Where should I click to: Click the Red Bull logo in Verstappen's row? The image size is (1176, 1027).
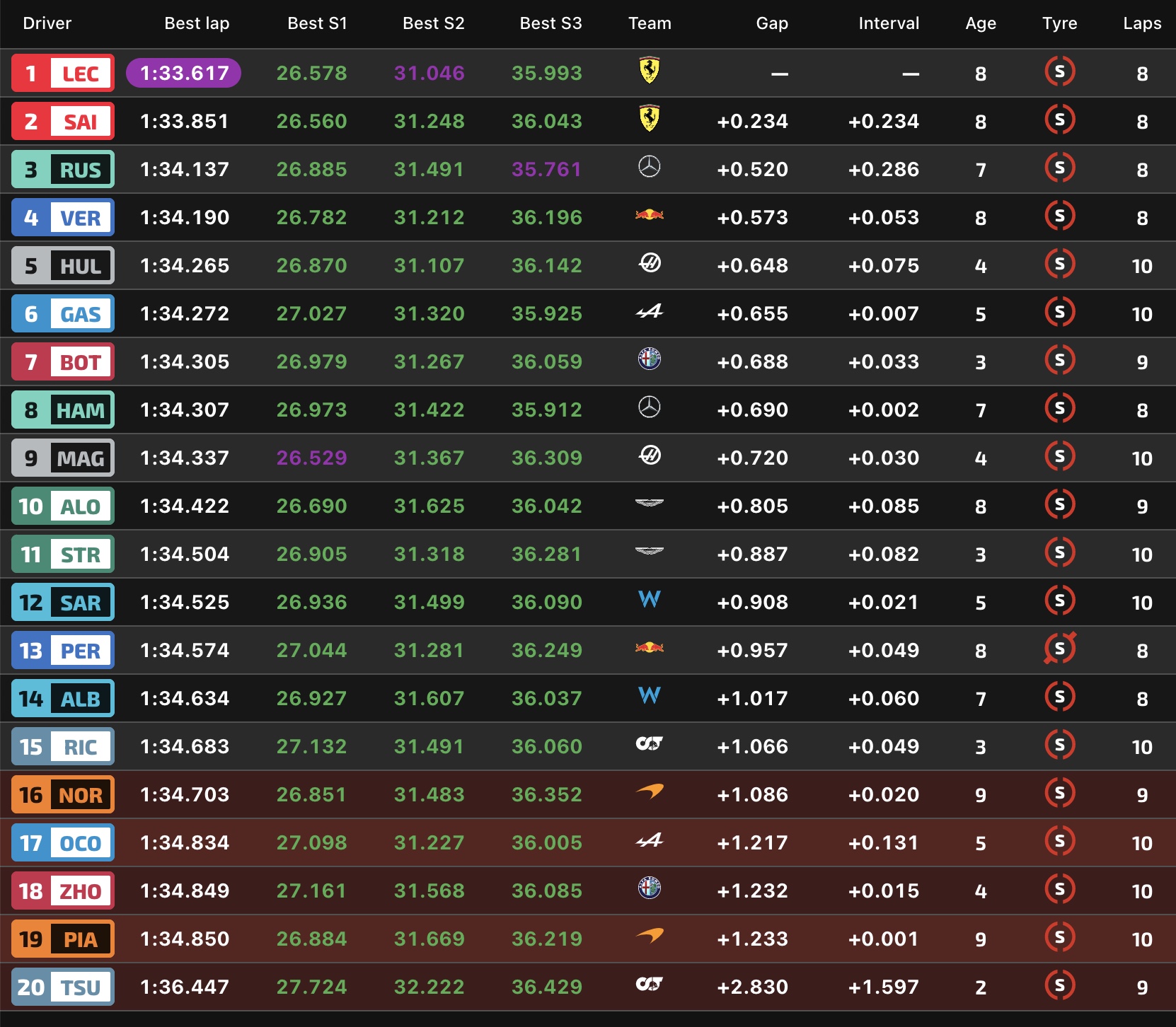tap(649, 215)
